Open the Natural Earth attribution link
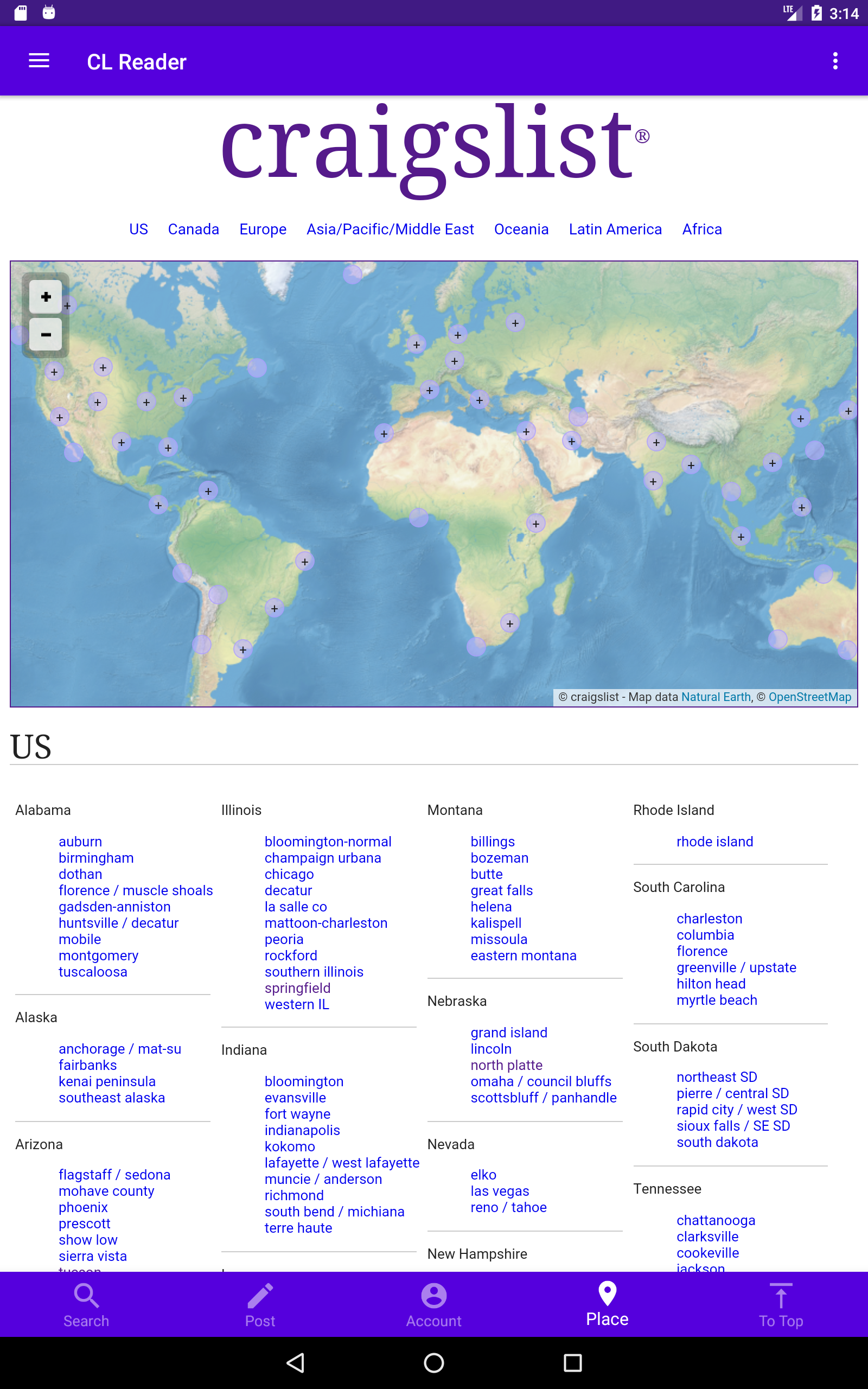868x1389 pixels. [716, 697]
